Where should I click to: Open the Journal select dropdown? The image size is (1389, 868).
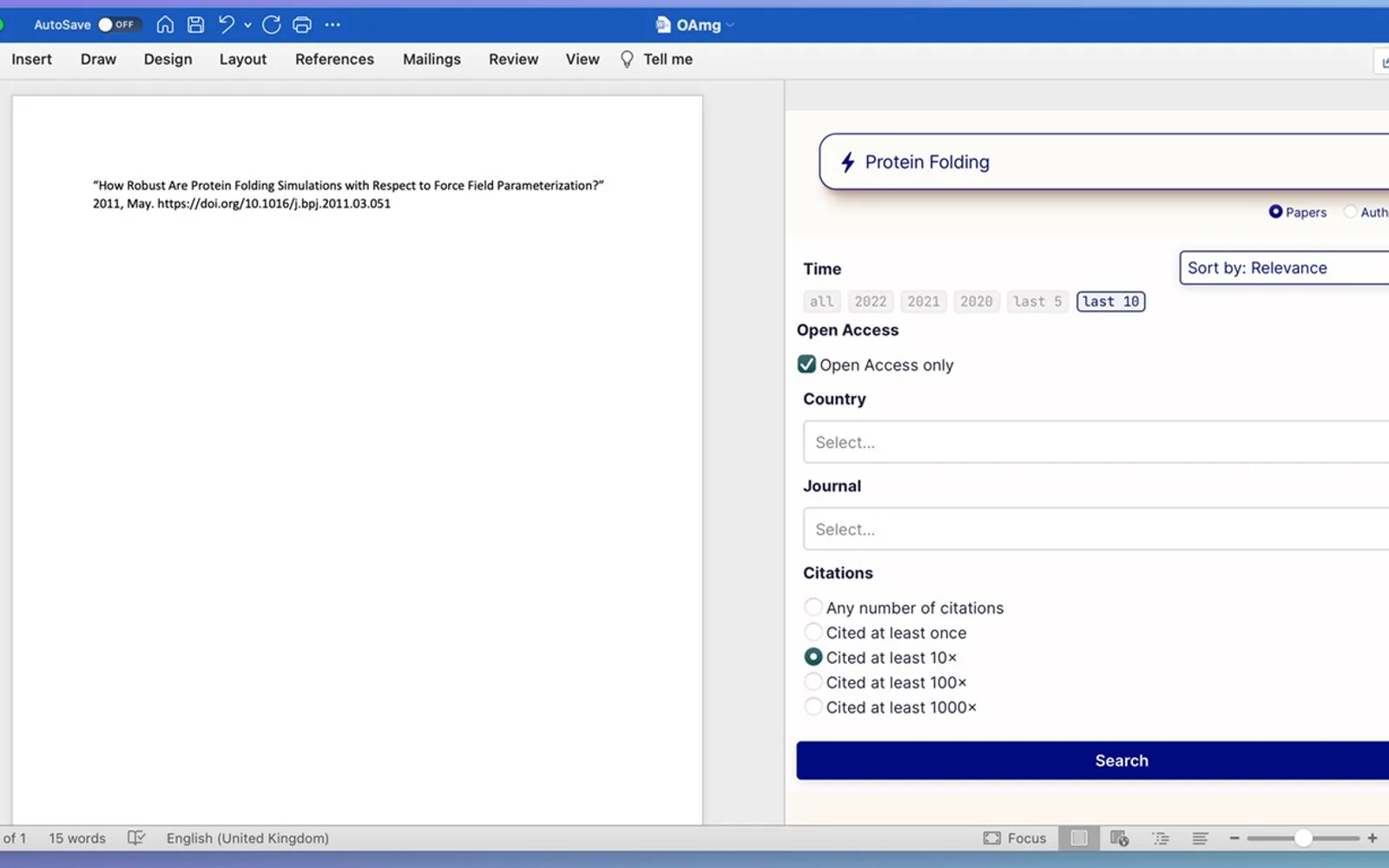pos(1096,529)
